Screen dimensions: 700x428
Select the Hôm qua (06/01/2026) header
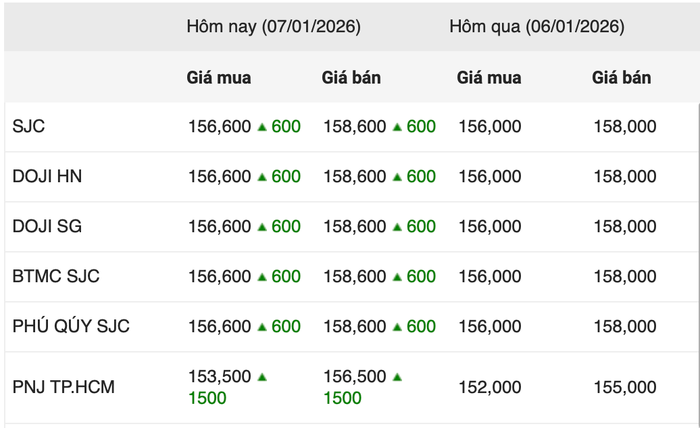(x=536, y=27)
